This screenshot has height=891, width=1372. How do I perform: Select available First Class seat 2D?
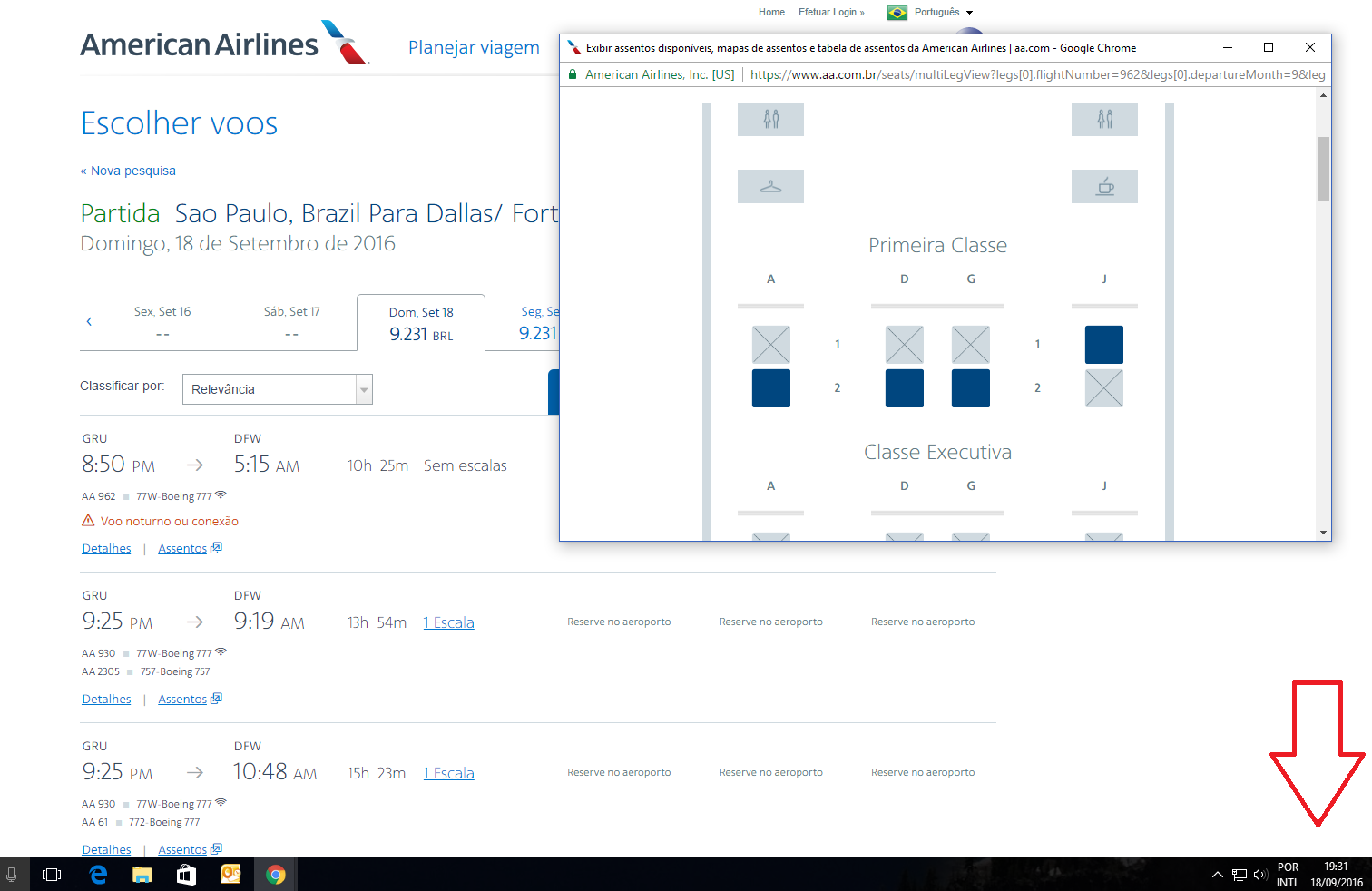(904, 388)
